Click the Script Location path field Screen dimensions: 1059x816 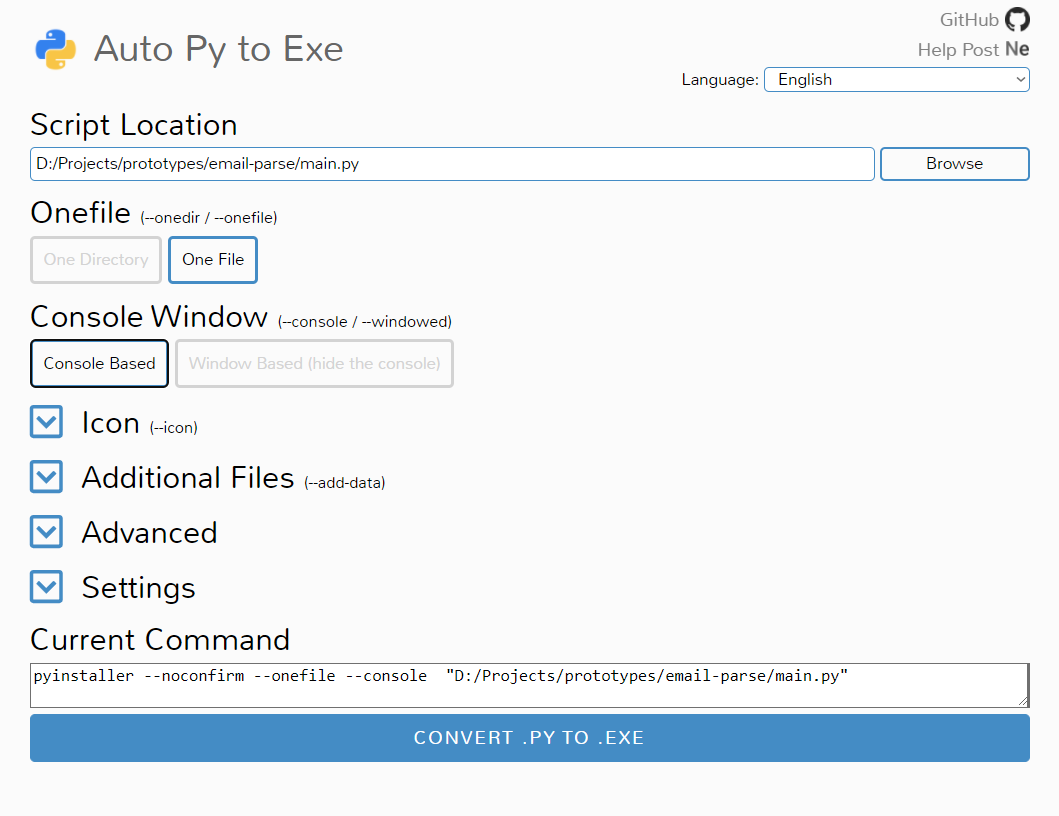[452, 164]
